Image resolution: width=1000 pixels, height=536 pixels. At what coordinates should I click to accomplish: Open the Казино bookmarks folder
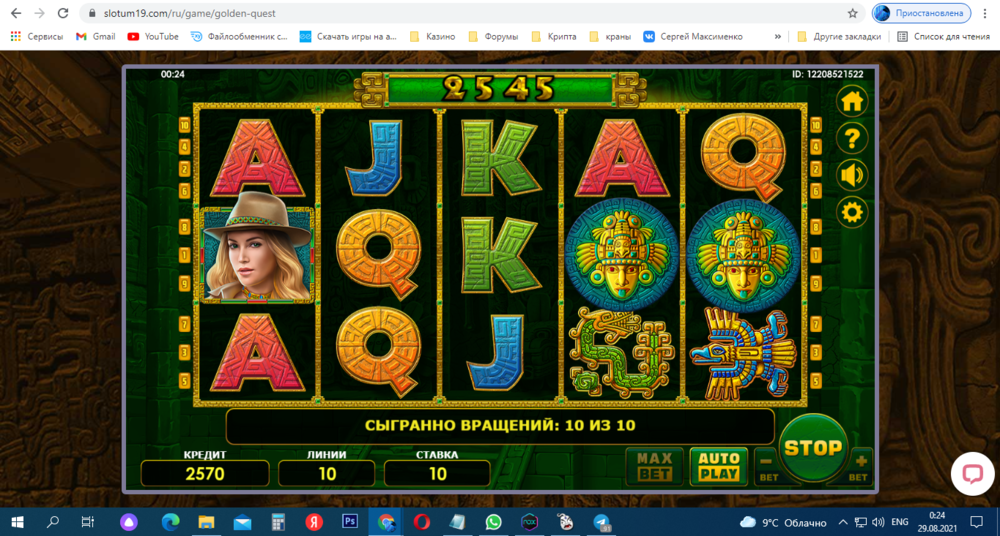(x=432, y=37)
